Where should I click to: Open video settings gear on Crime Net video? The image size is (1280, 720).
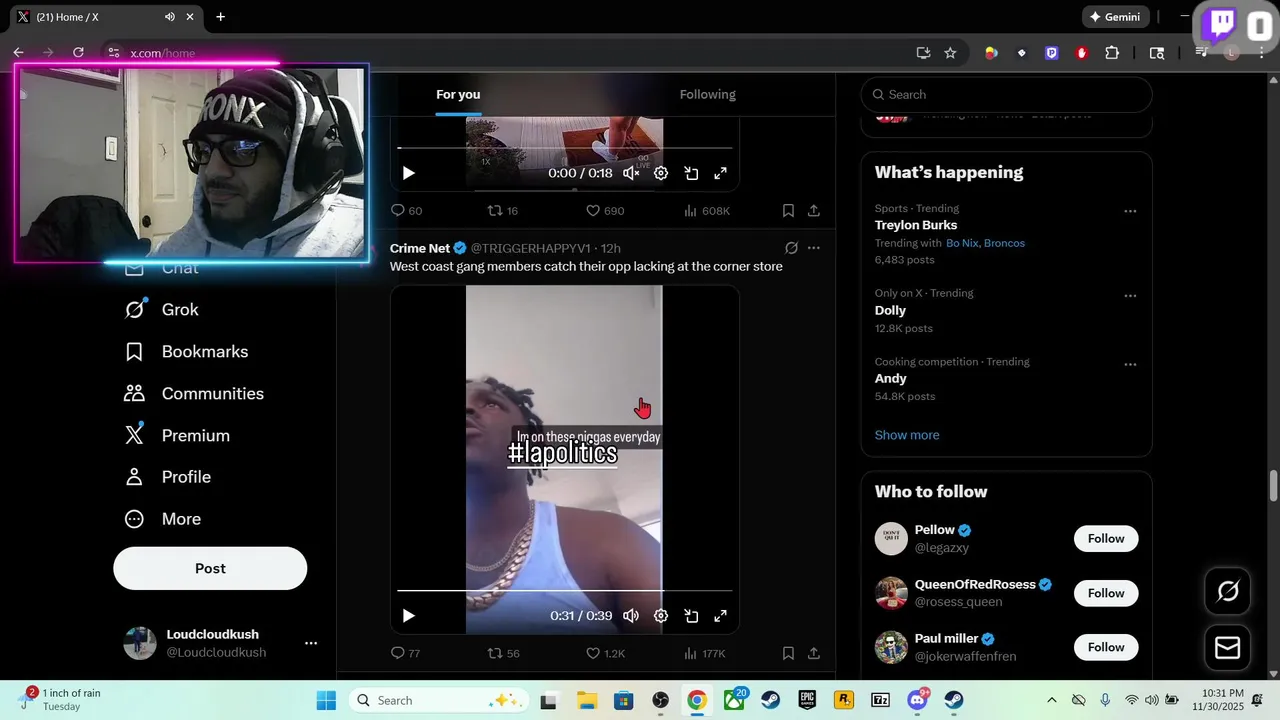661,616
